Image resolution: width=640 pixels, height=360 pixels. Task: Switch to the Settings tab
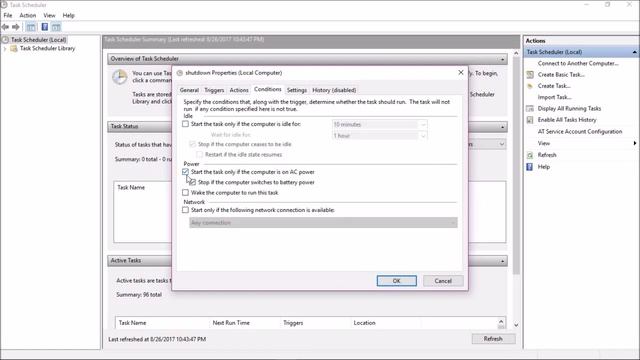point(297,90)
